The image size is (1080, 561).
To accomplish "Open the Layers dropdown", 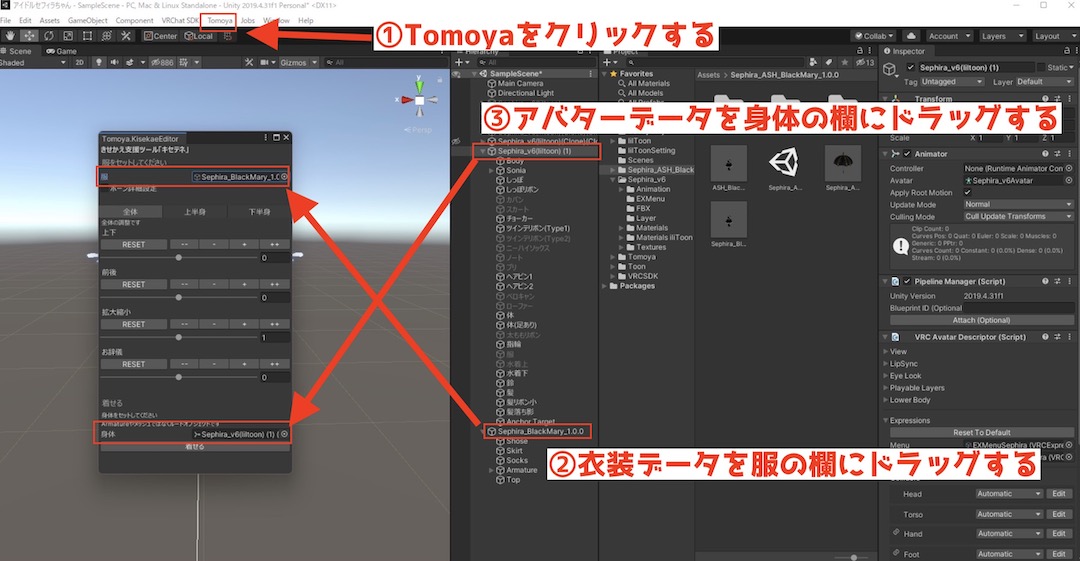I will coord(1001,36).
